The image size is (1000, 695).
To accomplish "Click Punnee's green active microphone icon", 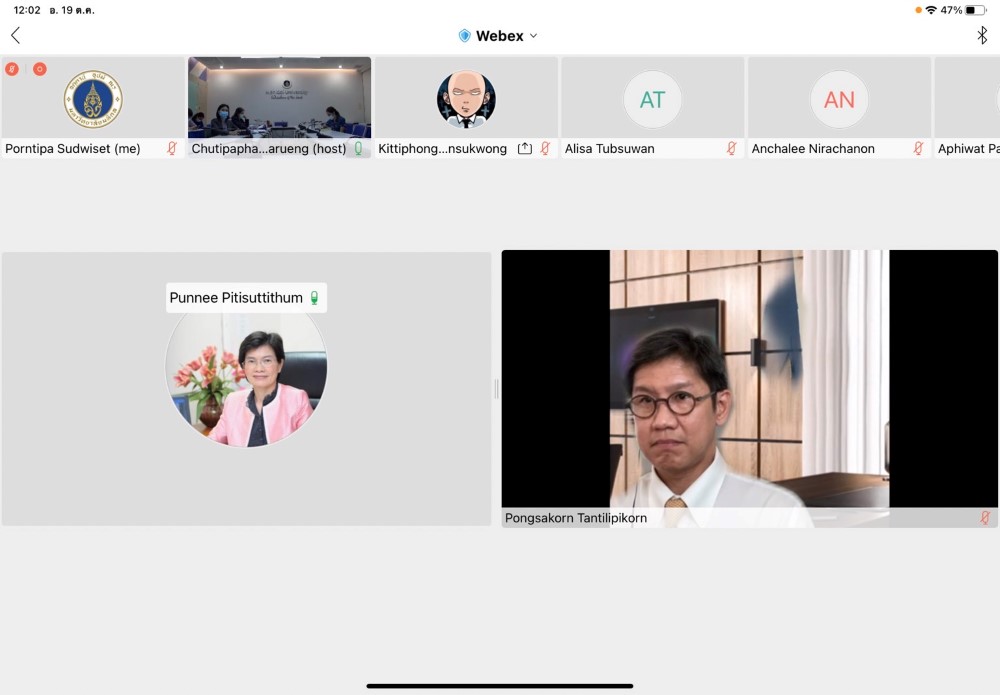I will click(314, 298).
